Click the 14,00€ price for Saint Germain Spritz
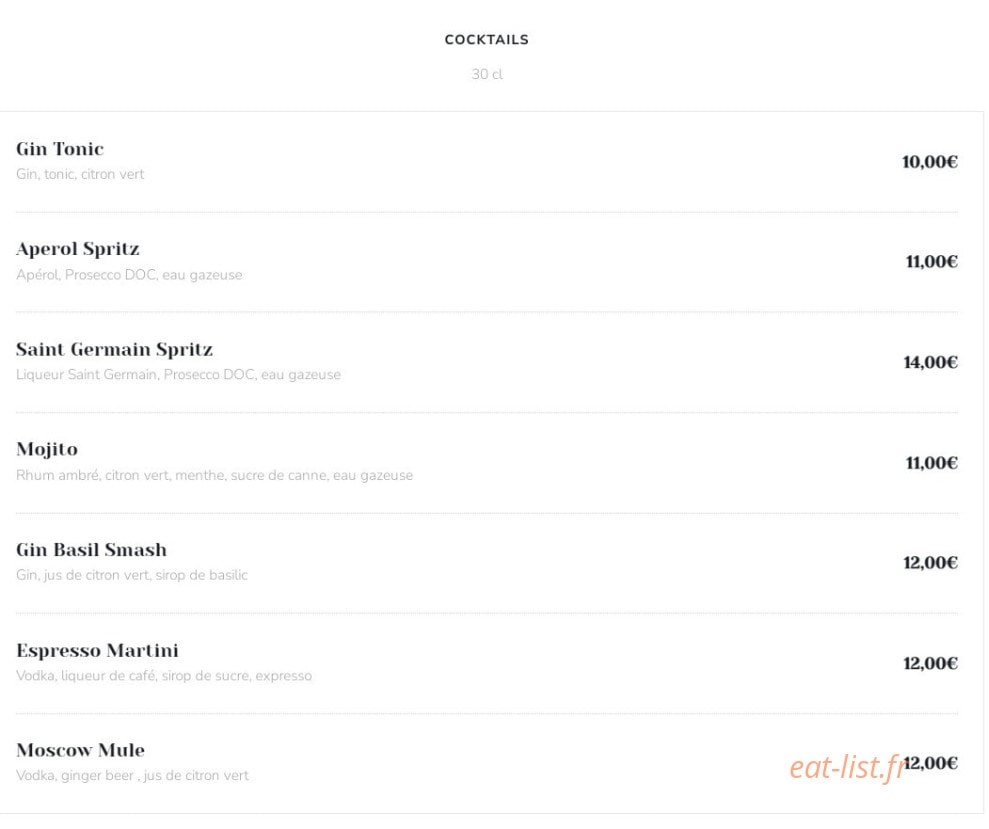989x829 pixels. click(x=930, y=362)
